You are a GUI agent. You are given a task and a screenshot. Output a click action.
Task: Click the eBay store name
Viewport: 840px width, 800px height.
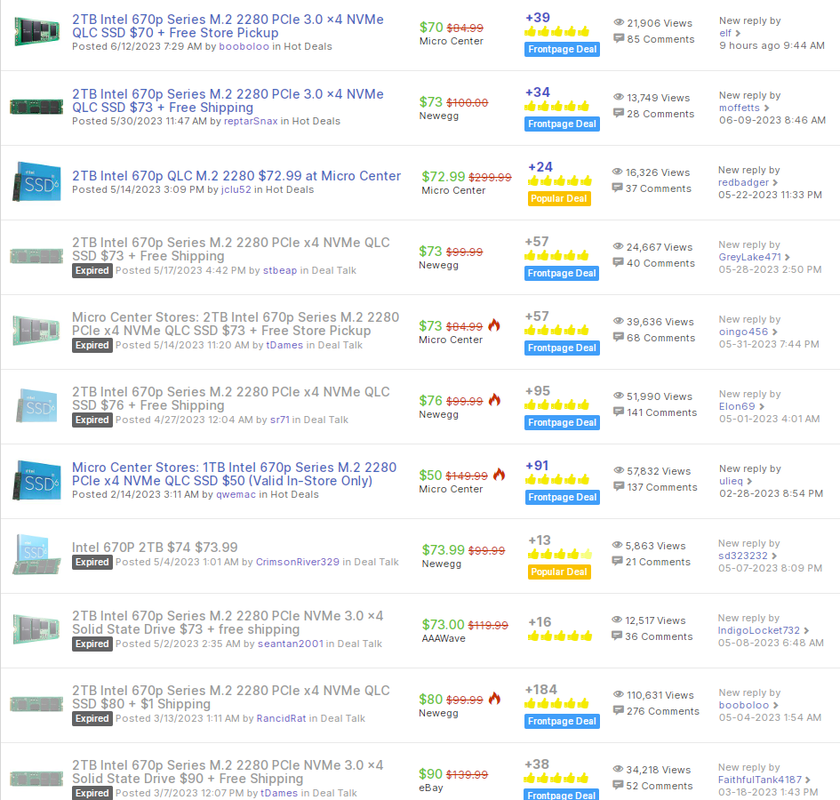(x=431, y=788)
